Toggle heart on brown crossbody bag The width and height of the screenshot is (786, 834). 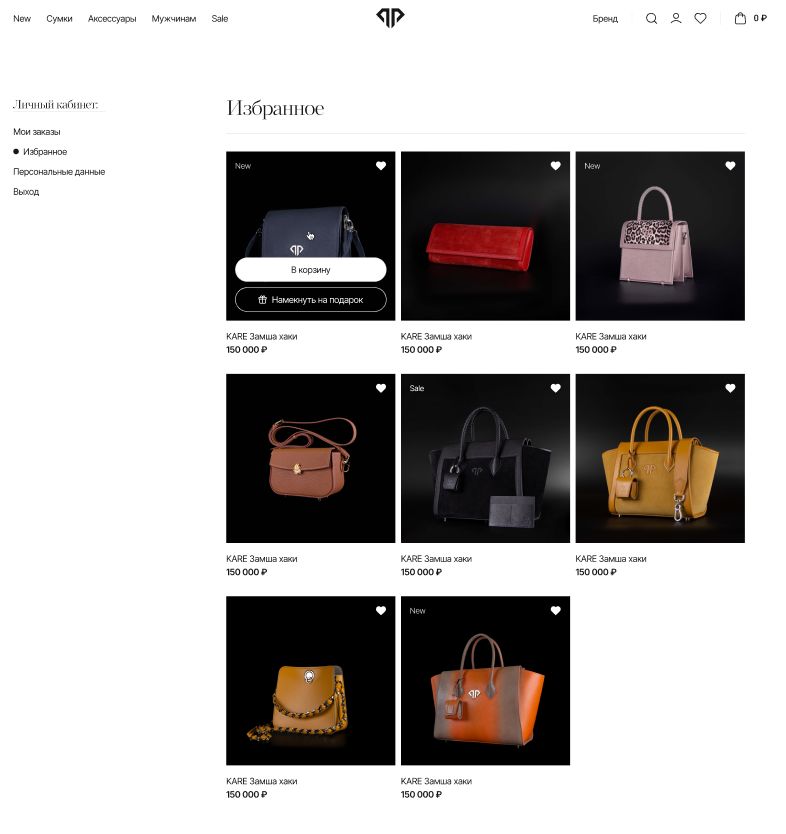pos(381,388)
